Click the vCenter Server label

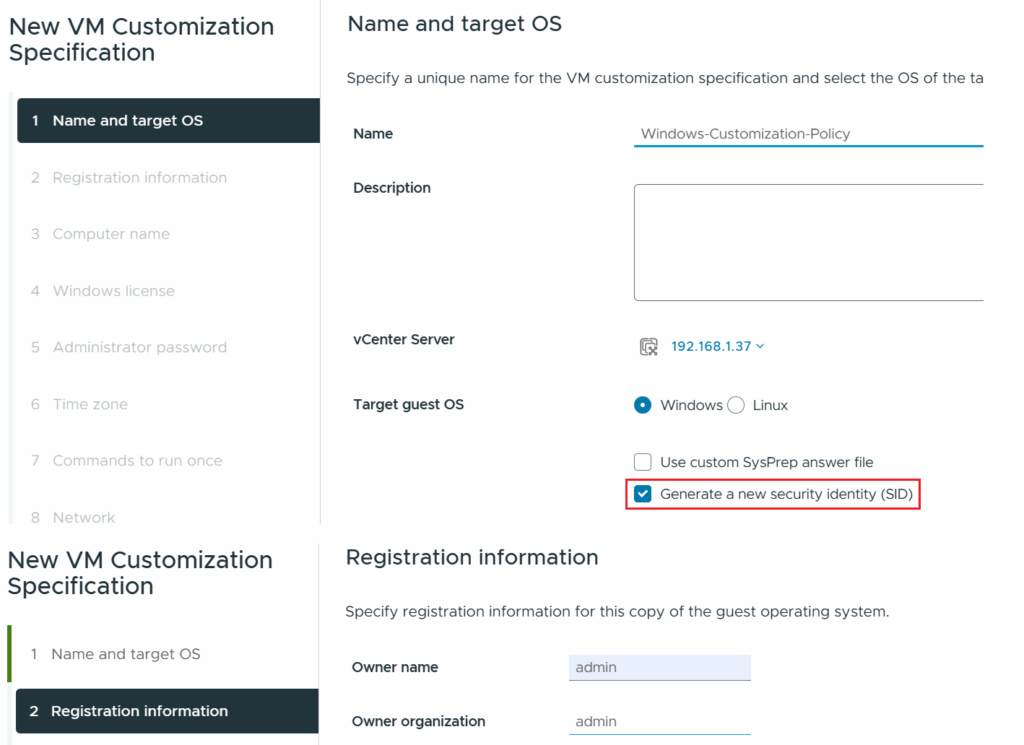click(404, 340)
